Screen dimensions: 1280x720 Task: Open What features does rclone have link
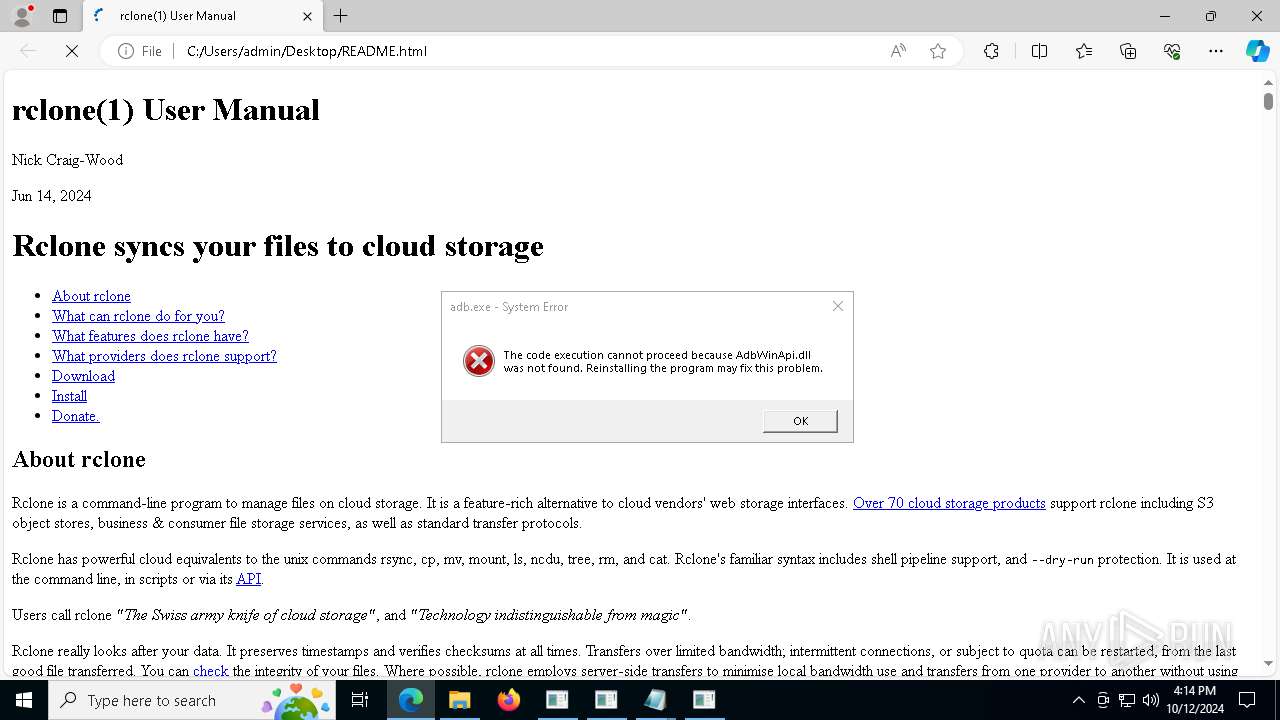[x=150, y=336]
